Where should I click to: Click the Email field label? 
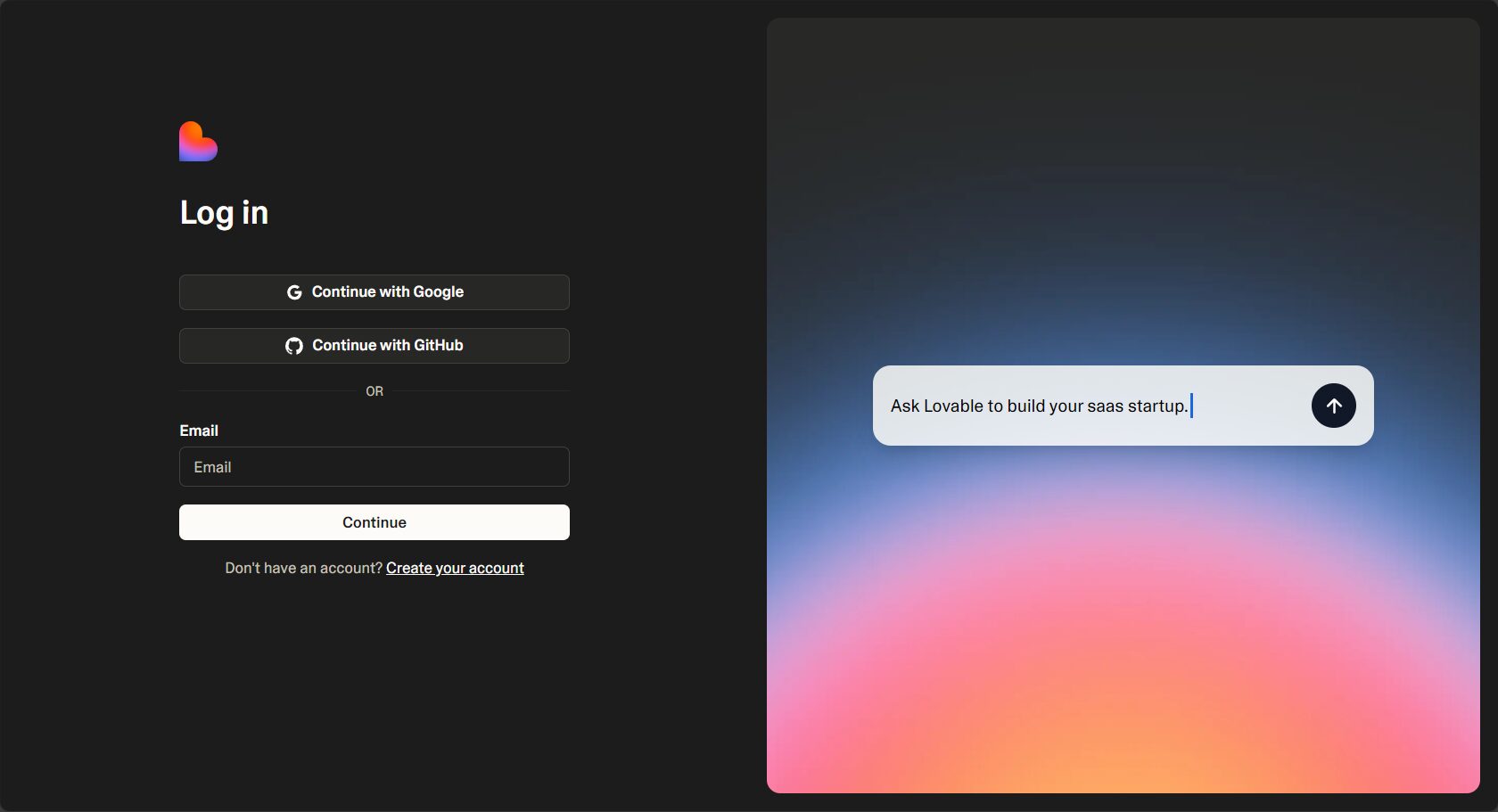pyautogui.click(x=199, y=431)
